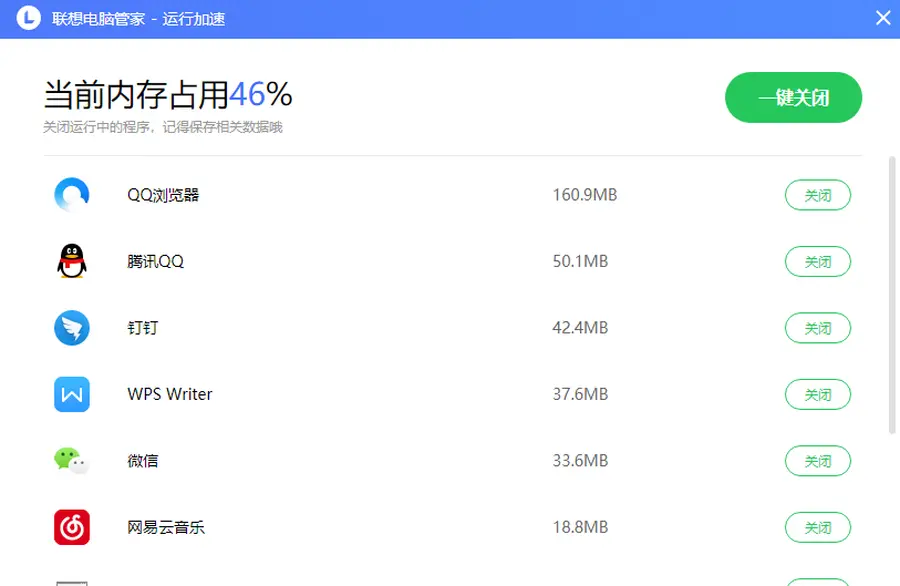Close all programs with 一键关闭
Viewport: 900px width, 586px height.
[x=793, y=98]
